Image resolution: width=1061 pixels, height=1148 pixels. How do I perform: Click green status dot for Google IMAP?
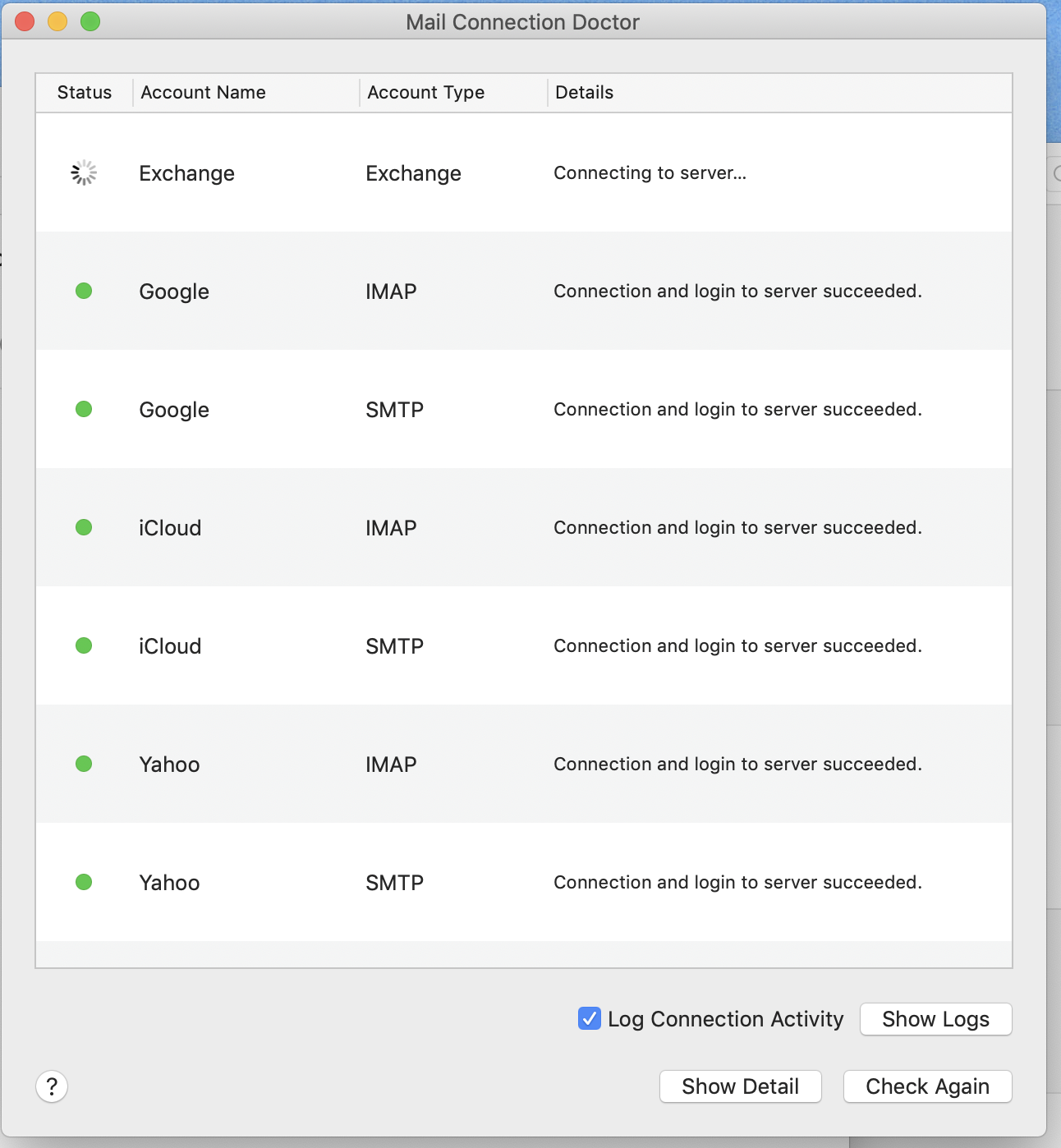84,291
